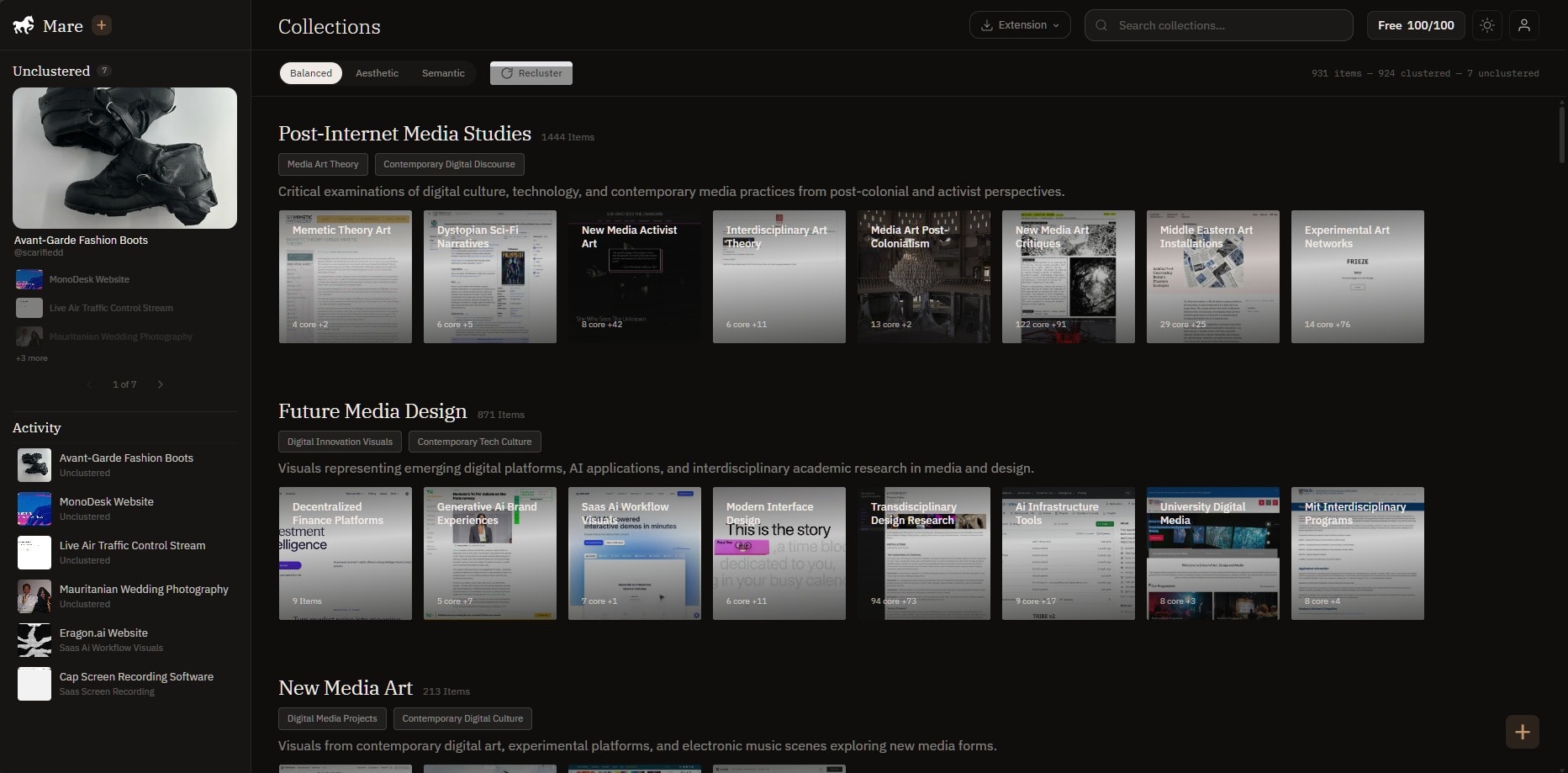Click the page vertical scrollbar
This screenshot has height=773, width=1568.
pos(1562,133)
